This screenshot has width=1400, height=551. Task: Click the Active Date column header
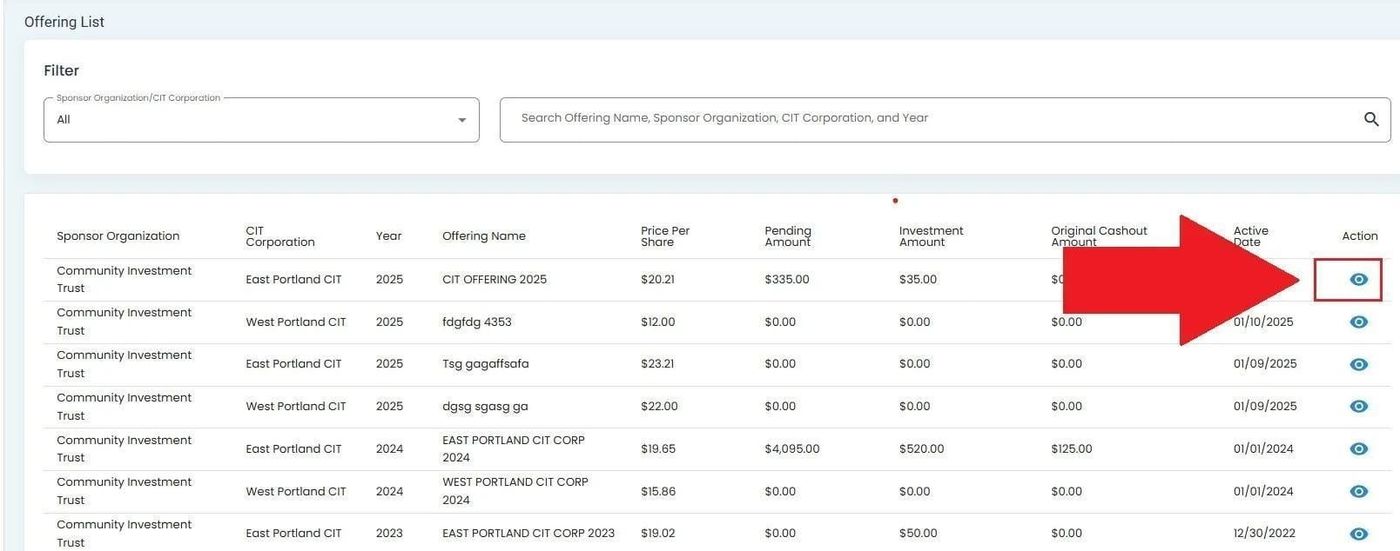[x=1250, y=236]
